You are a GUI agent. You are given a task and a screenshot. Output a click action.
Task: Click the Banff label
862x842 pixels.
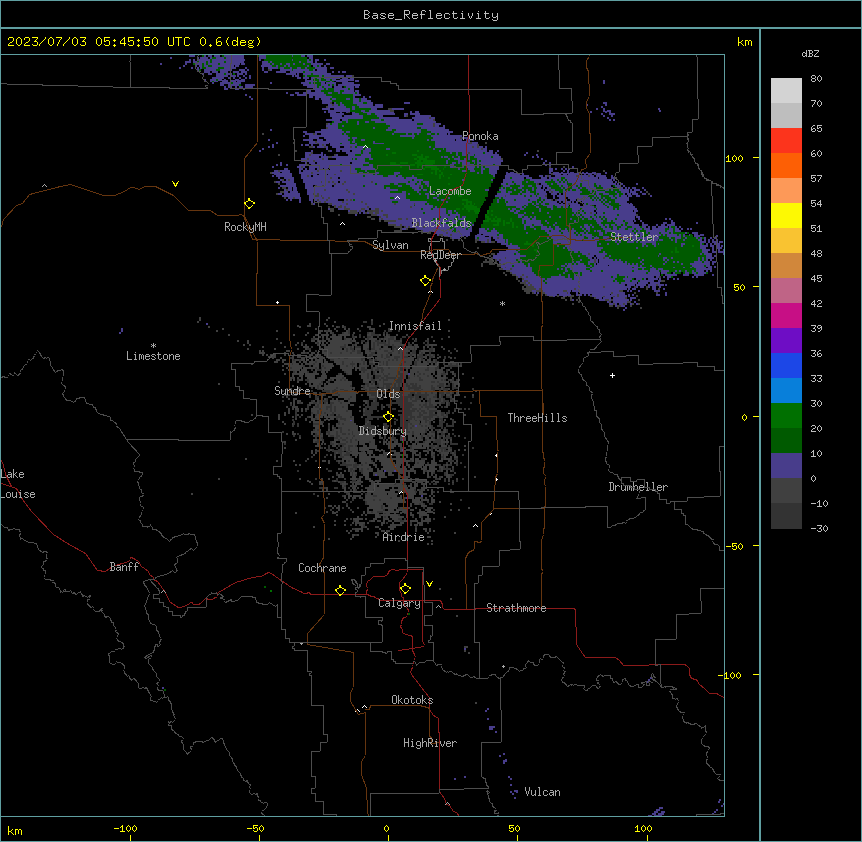coord(124,567)
